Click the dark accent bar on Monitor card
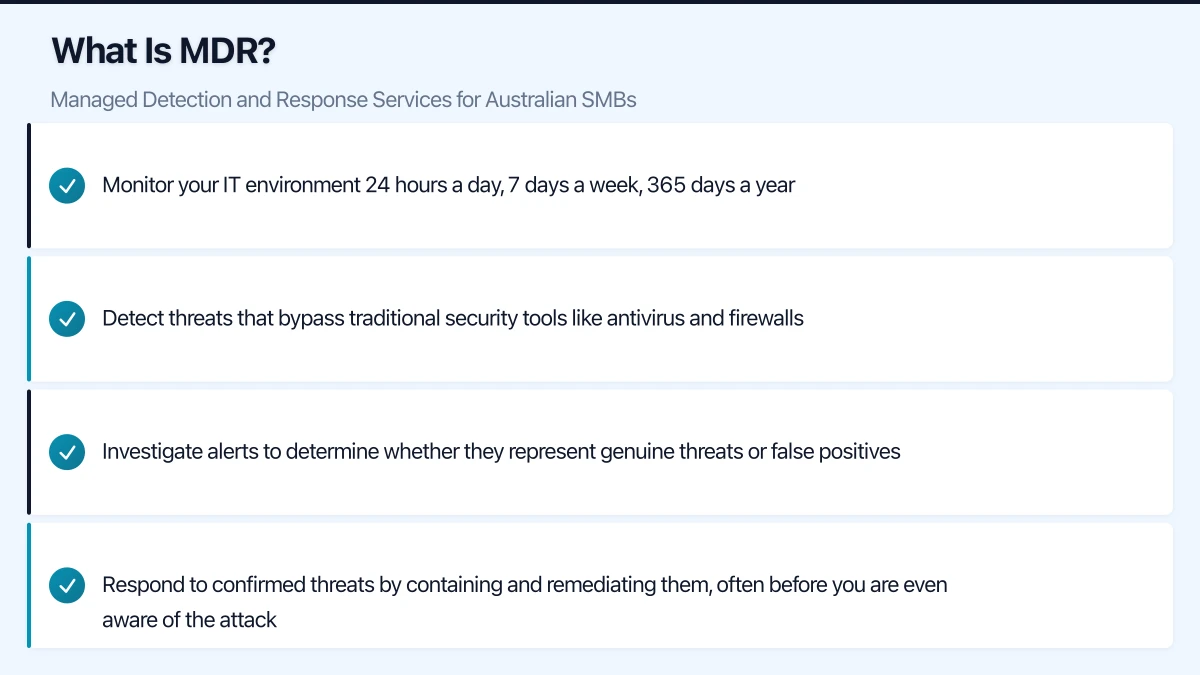 pos(29,186)
